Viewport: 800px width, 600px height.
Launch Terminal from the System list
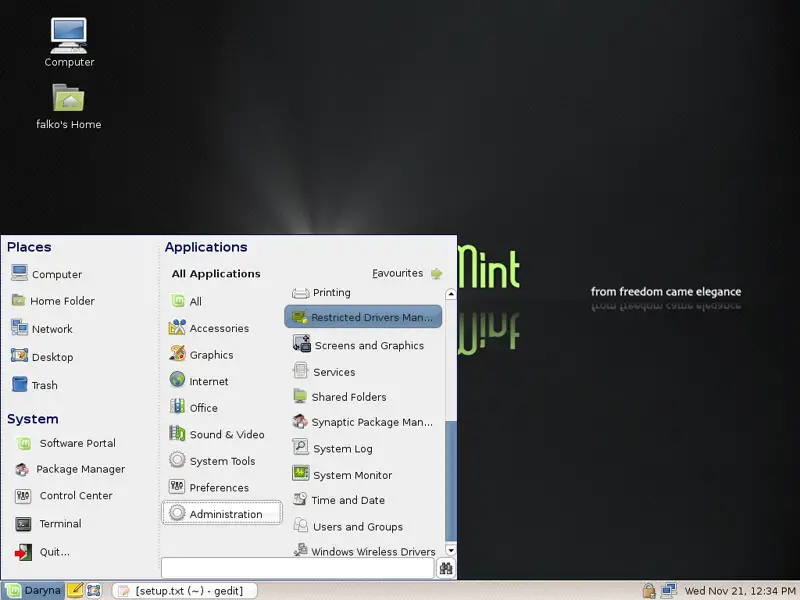coord(48,523)
